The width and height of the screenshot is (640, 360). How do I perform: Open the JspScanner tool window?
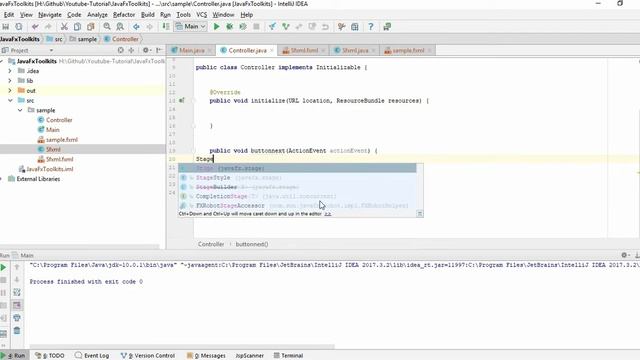pyautogui.click(x=249, y=356)
